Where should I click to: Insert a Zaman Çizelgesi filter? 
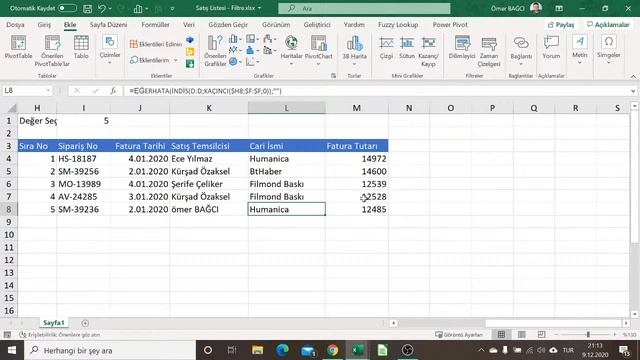(x=489, y=51)
